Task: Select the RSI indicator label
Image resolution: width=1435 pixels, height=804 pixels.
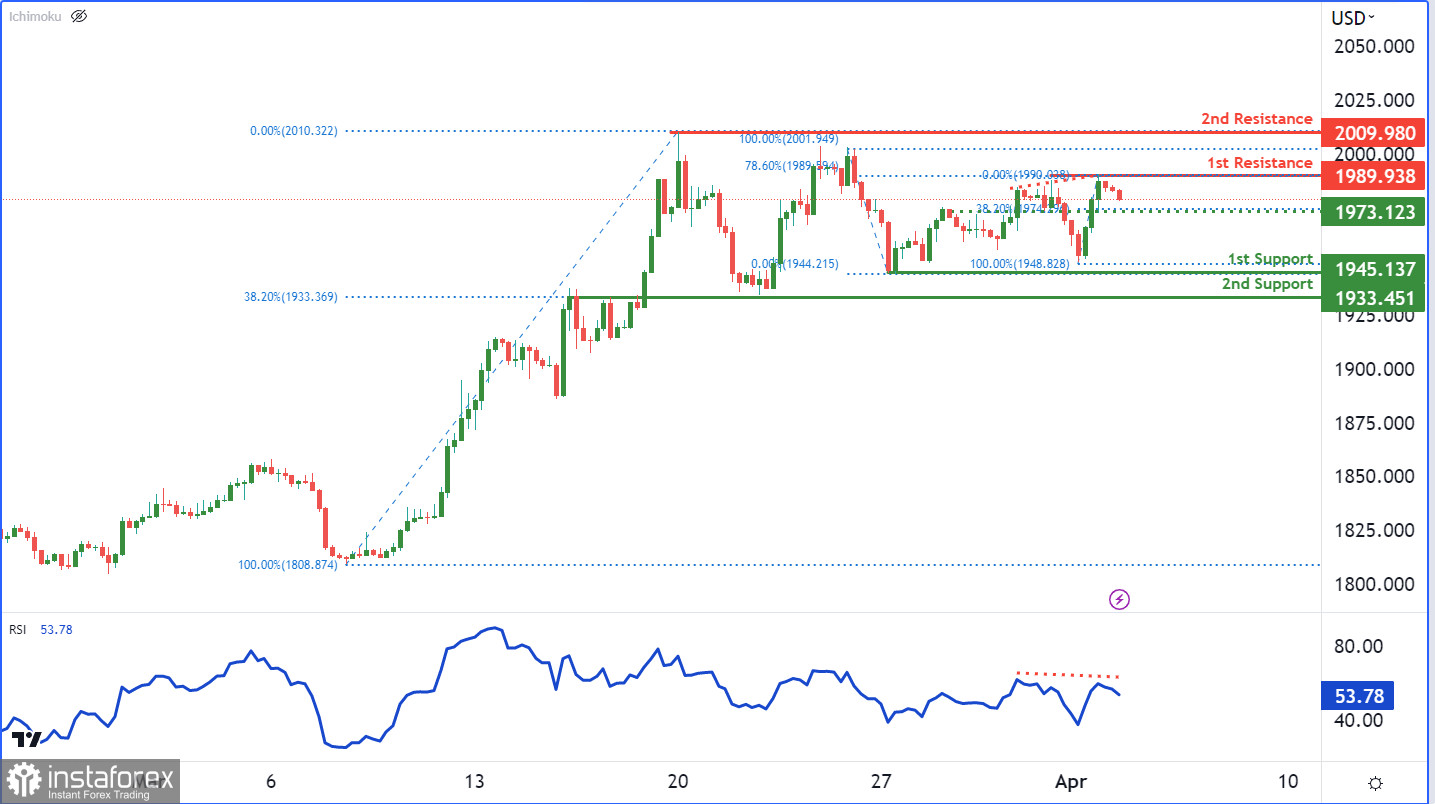Action: tap(19, 630)
